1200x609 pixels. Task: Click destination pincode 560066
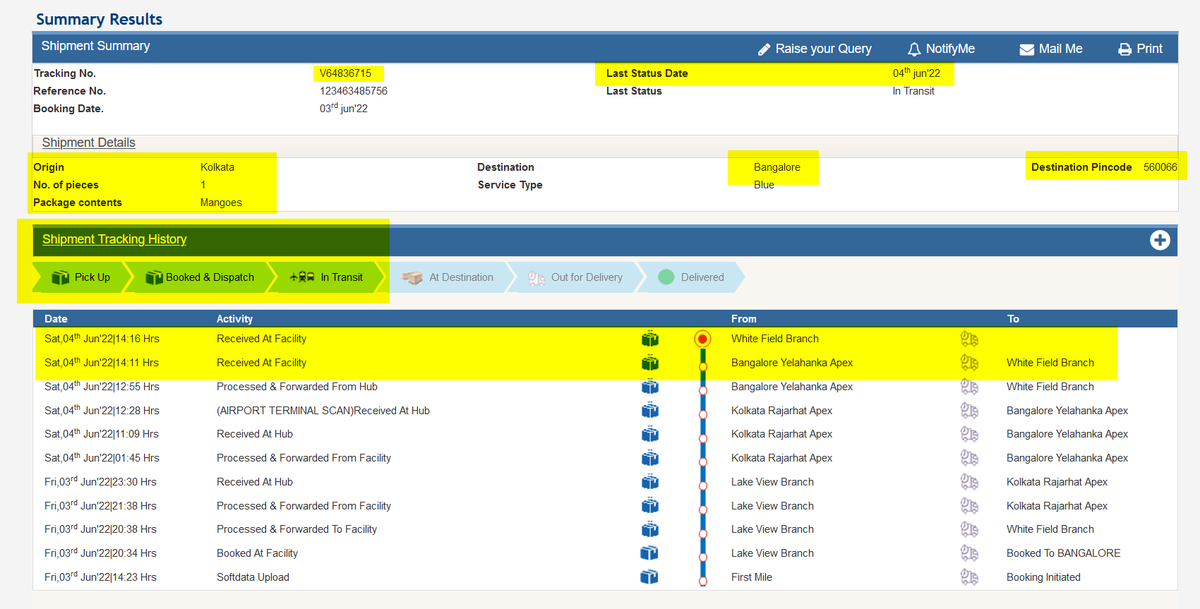point(1160,167)
